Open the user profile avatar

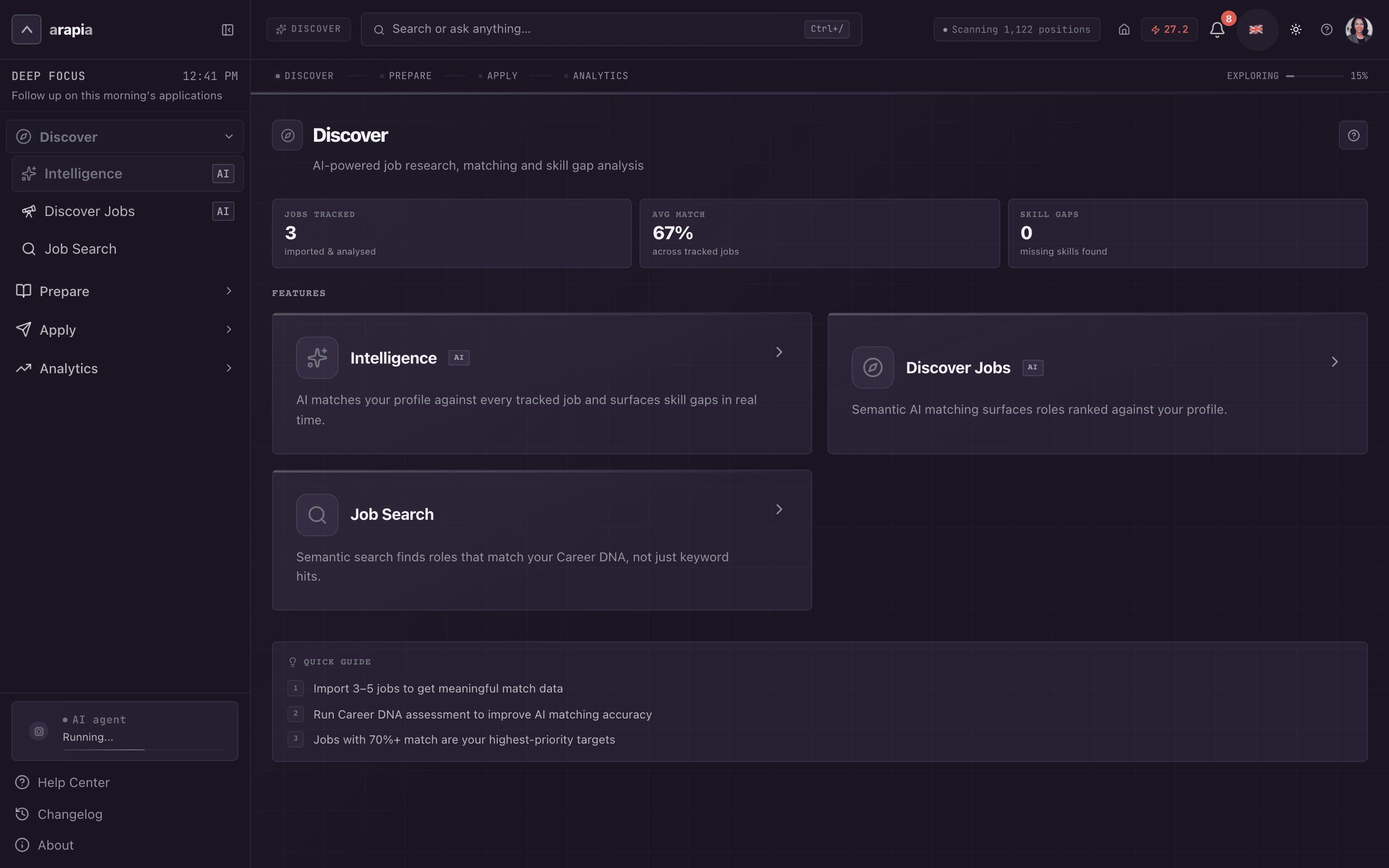click(1359, 29)
